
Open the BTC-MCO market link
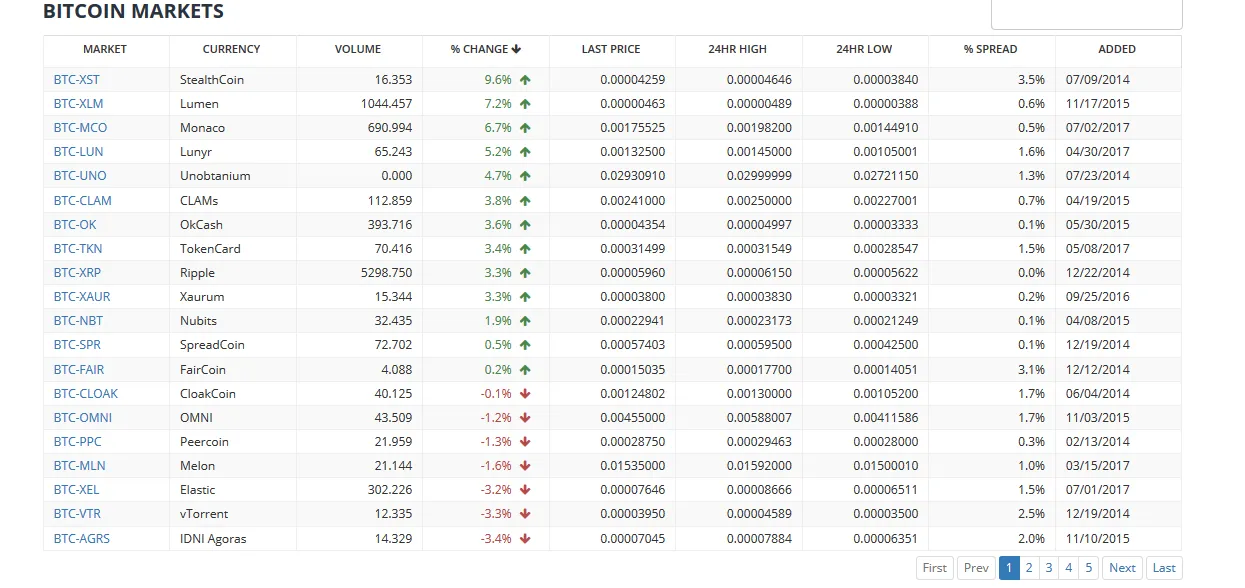(x=80, y=127)
